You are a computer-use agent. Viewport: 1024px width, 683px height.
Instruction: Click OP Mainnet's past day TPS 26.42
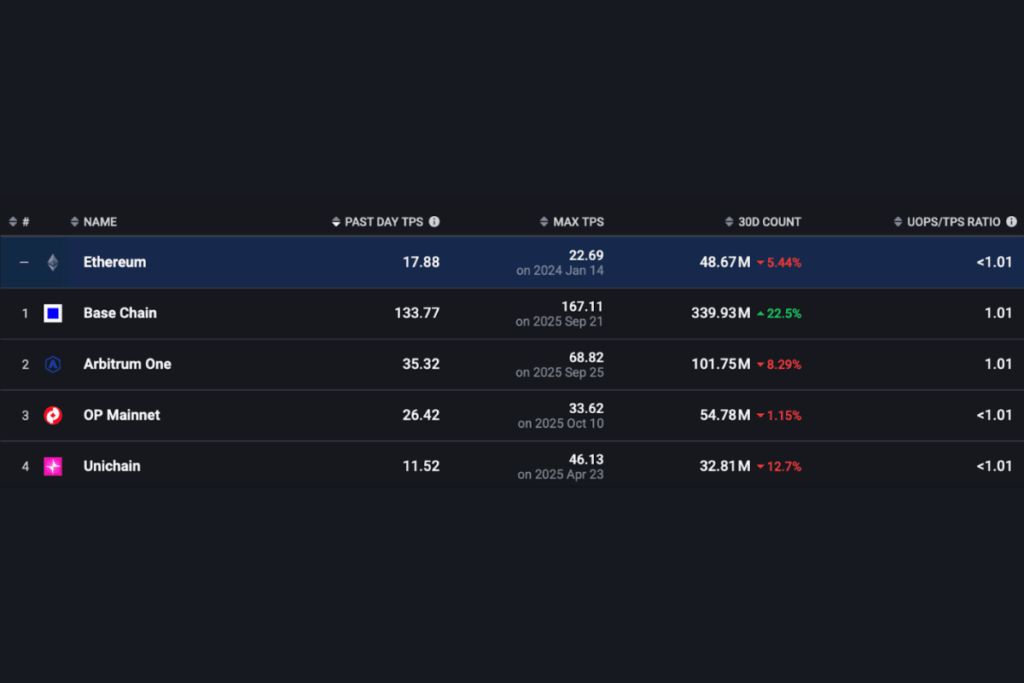tap(421, 415)
